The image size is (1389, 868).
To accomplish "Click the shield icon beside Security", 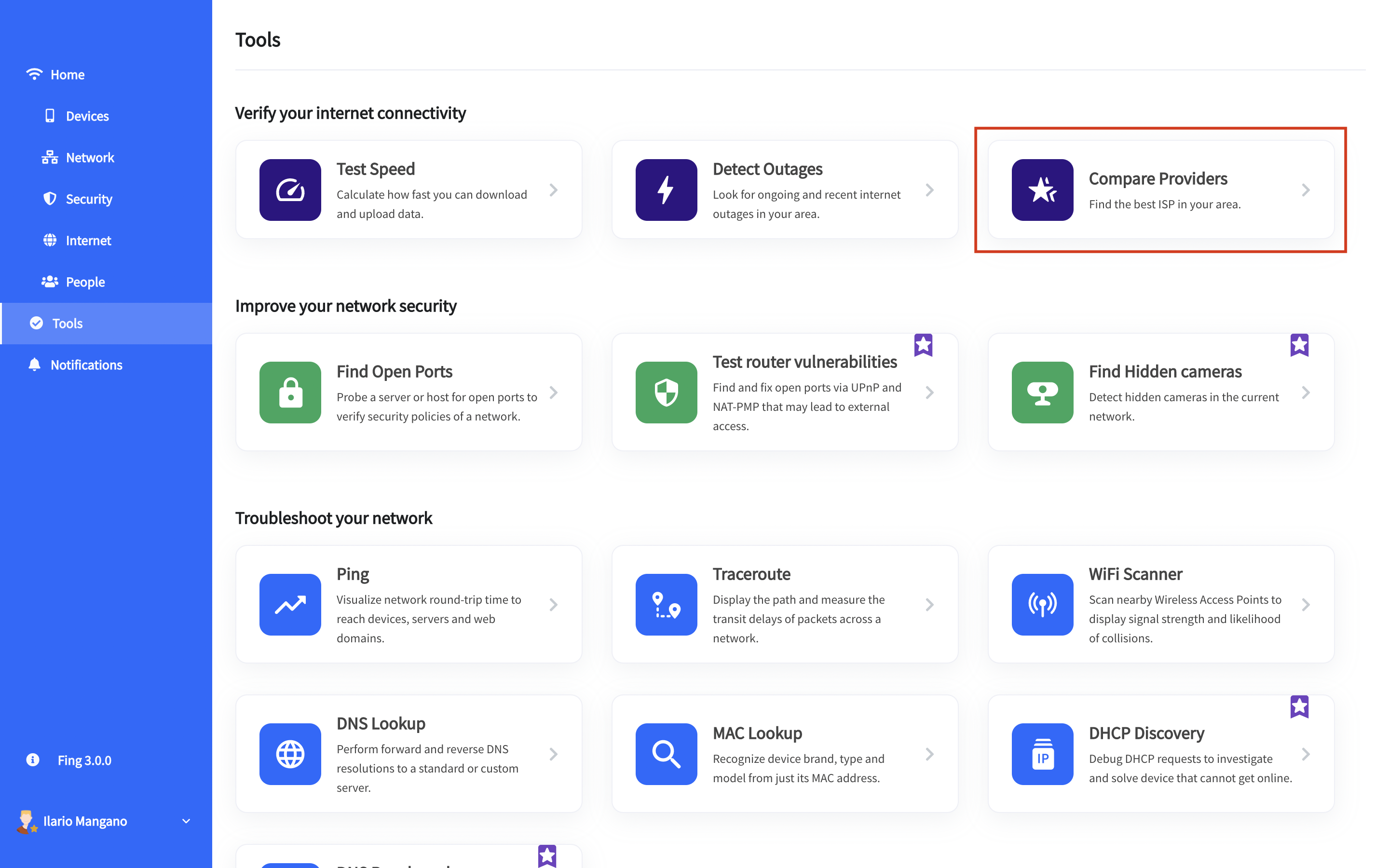I will (50, 199).
